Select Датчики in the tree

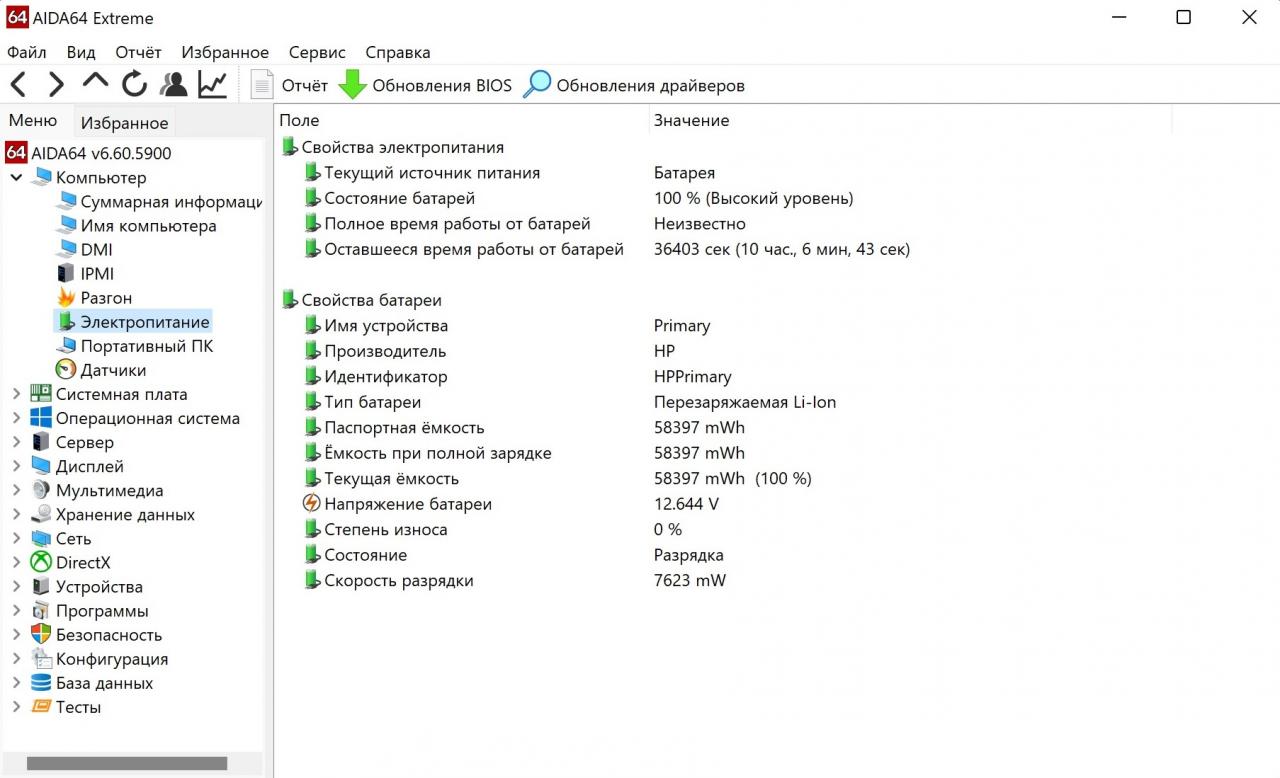(113, 370)
